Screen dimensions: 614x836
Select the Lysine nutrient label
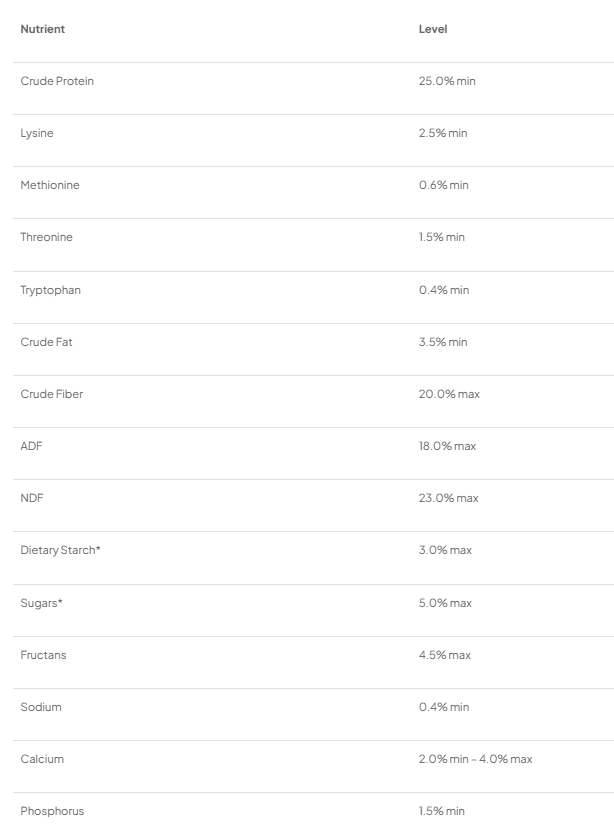(37, 133)
